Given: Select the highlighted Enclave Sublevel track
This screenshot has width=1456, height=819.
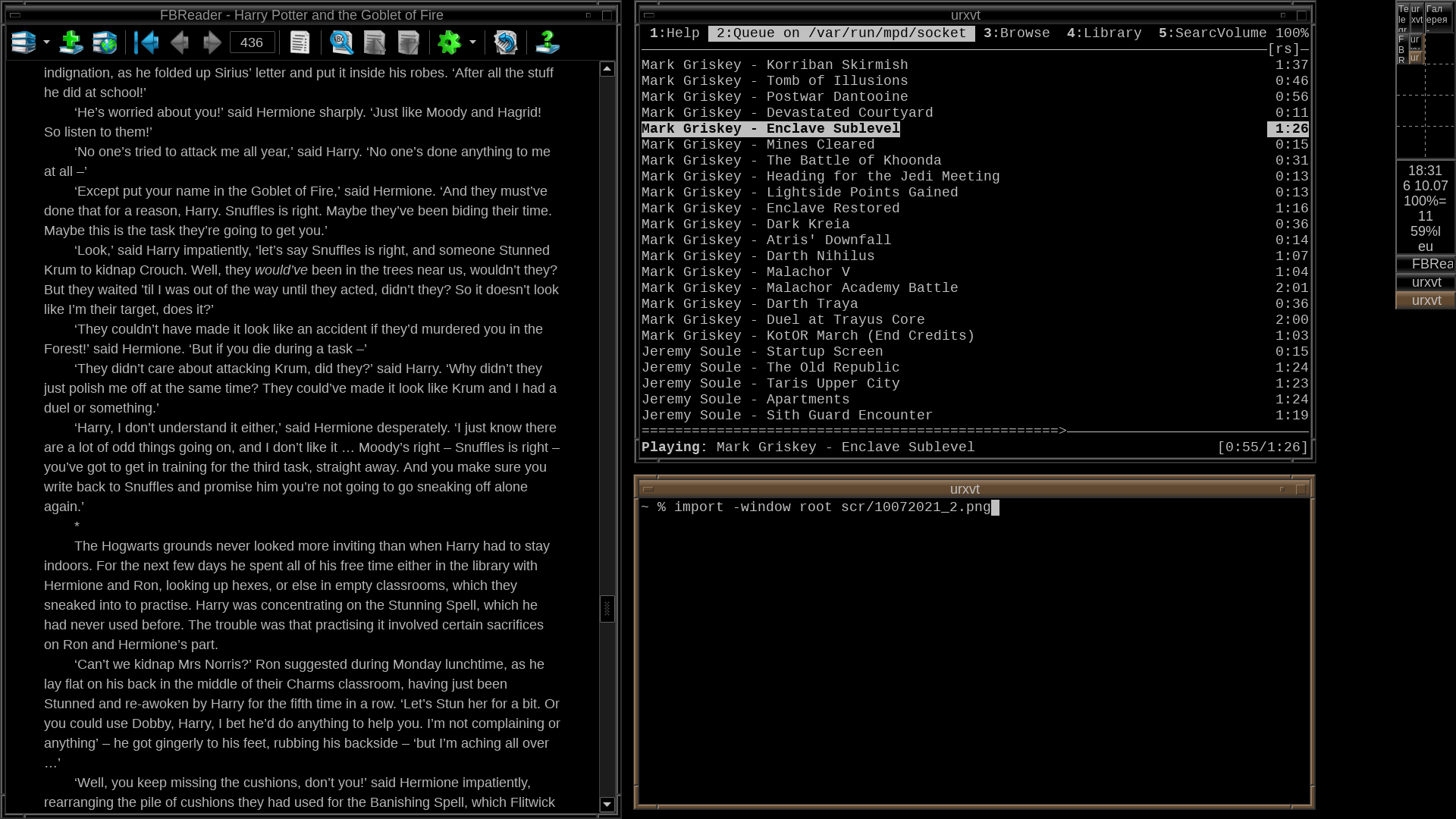Looking at the screenshot, I should tap(975, 129).
